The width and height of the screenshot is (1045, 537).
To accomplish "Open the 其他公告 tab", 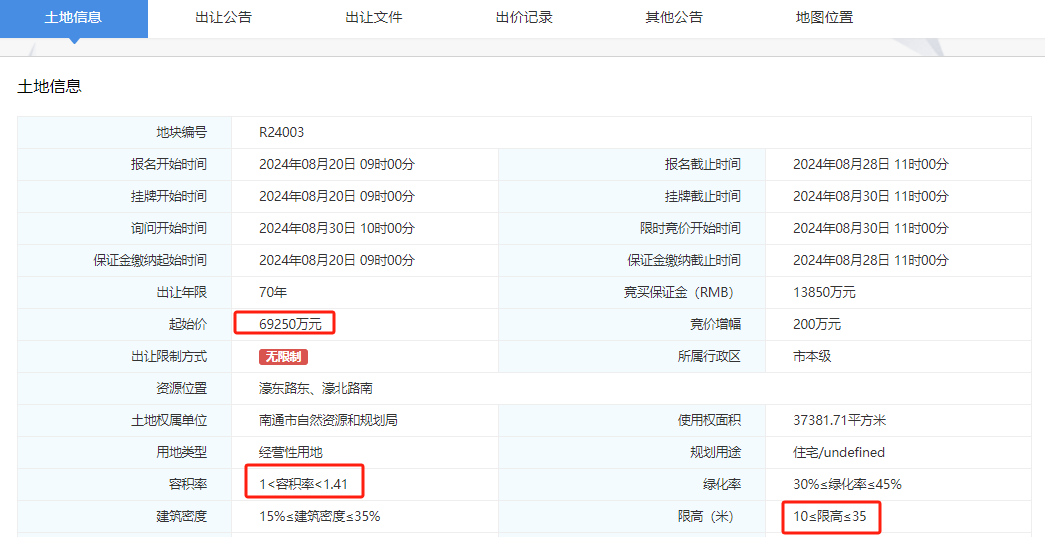I will 674,18.
